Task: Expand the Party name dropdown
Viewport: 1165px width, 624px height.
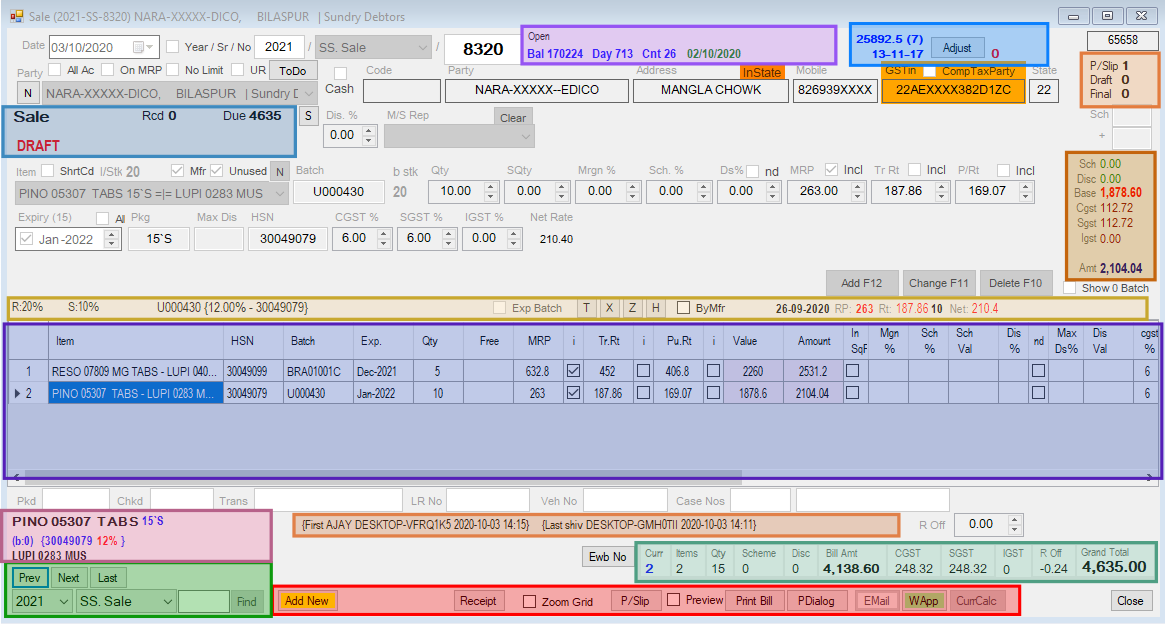Action: click(309, 93)
